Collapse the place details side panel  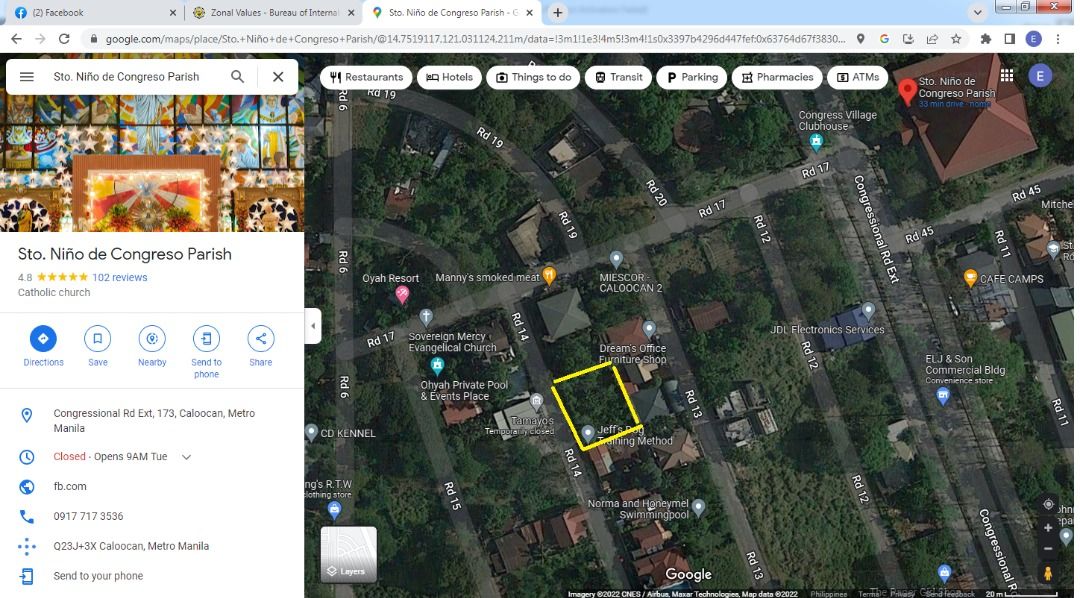(313, 326)
